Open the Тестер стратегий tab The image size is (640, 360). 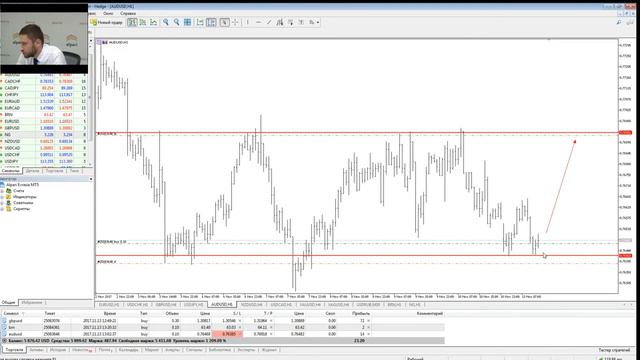(614, 350)
